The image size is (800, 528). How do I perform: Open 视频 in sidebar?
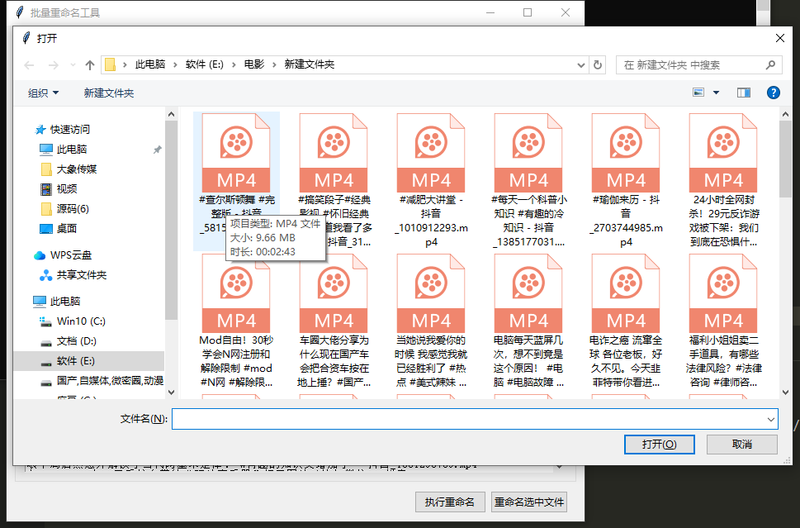(x=66, y=189)
